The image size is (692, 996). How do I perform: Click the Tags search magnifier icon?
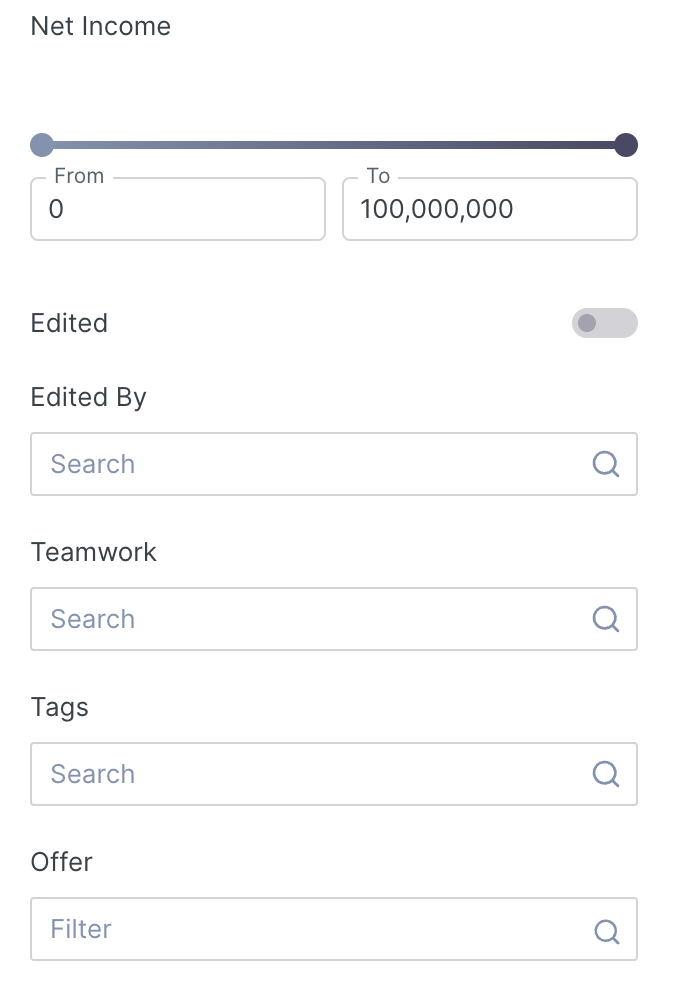pyautogui.click(x=606, y=774)
